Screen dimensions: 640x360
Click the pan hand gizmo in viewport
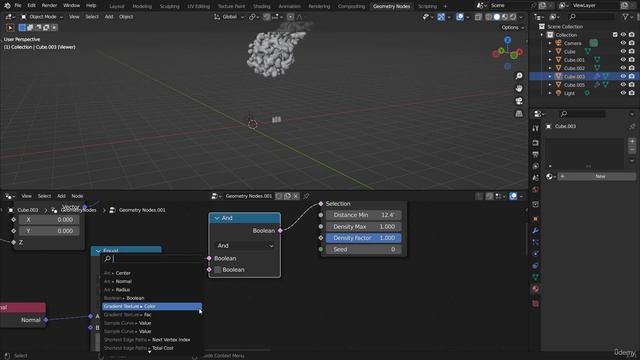pos(519,89)
